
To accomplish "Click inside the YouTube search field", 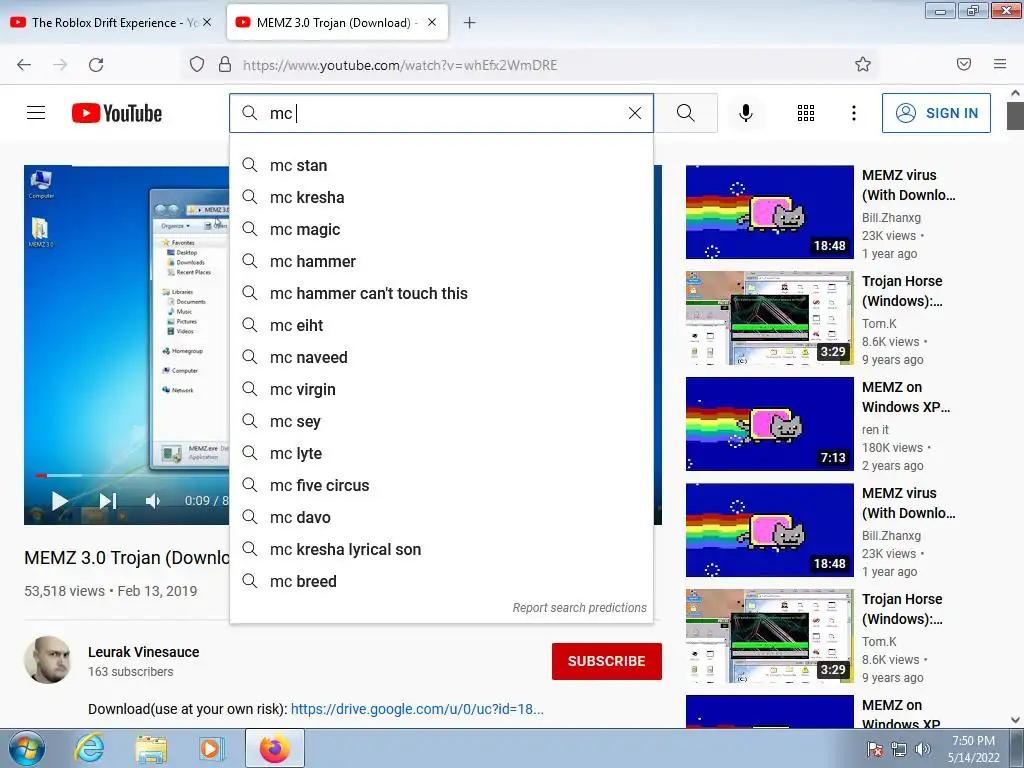I will tap(441, 113).
